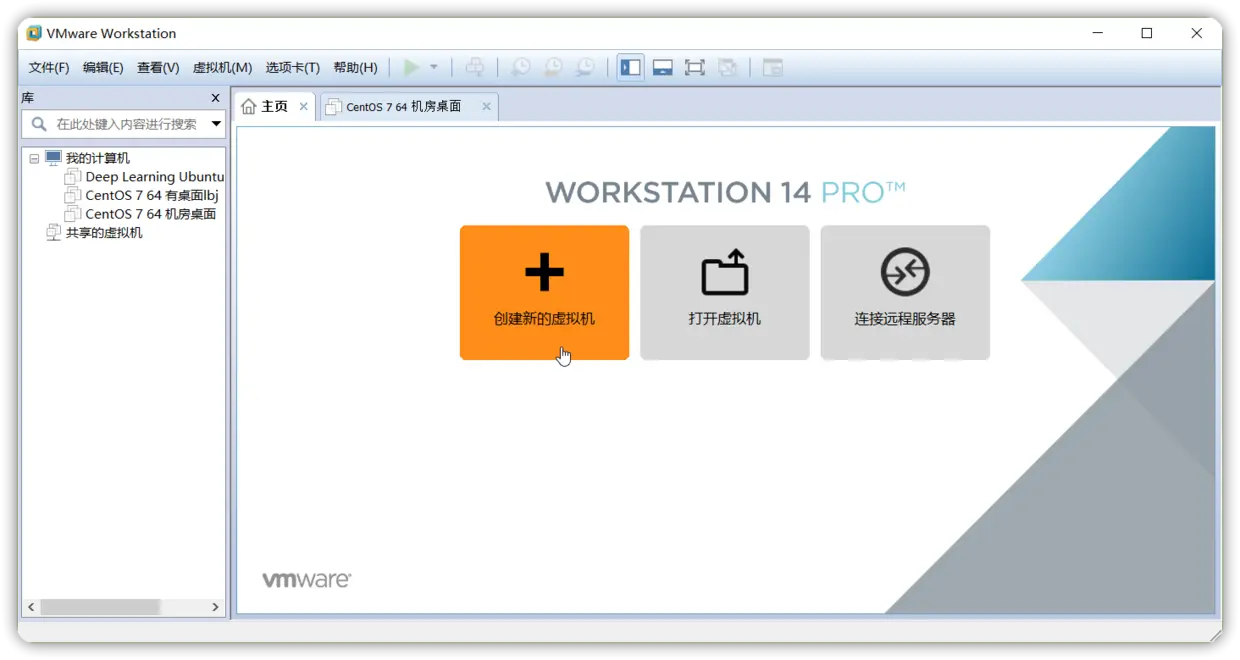Click the VMware Workstation title bar app icon
Screen dimensions: 1240x660
pyautogui.click(x=34, y=33)
